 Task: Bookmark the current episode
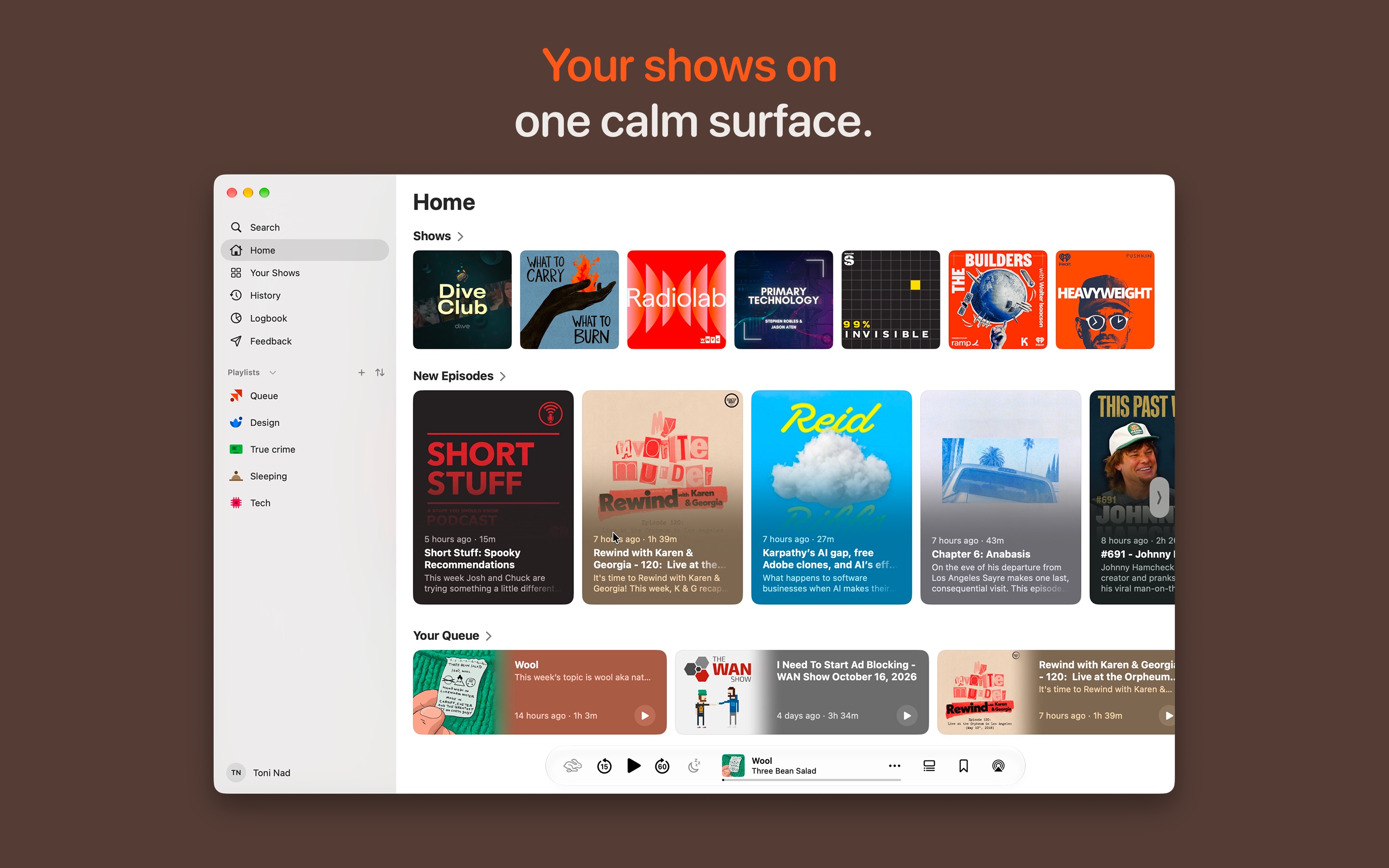point(964,766)
